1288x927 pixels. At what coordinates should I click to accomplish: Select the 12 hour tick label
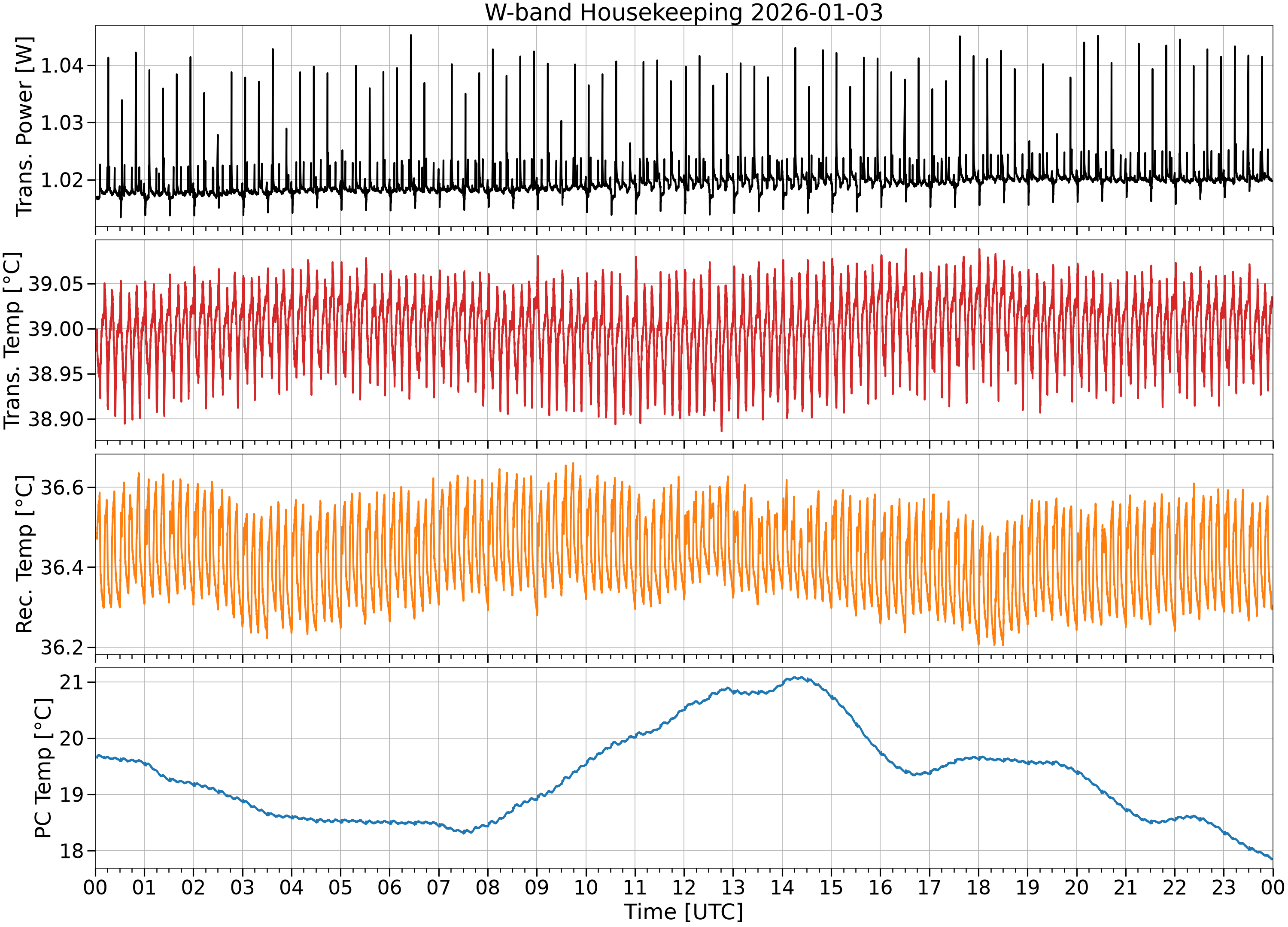tap(684, 887)
